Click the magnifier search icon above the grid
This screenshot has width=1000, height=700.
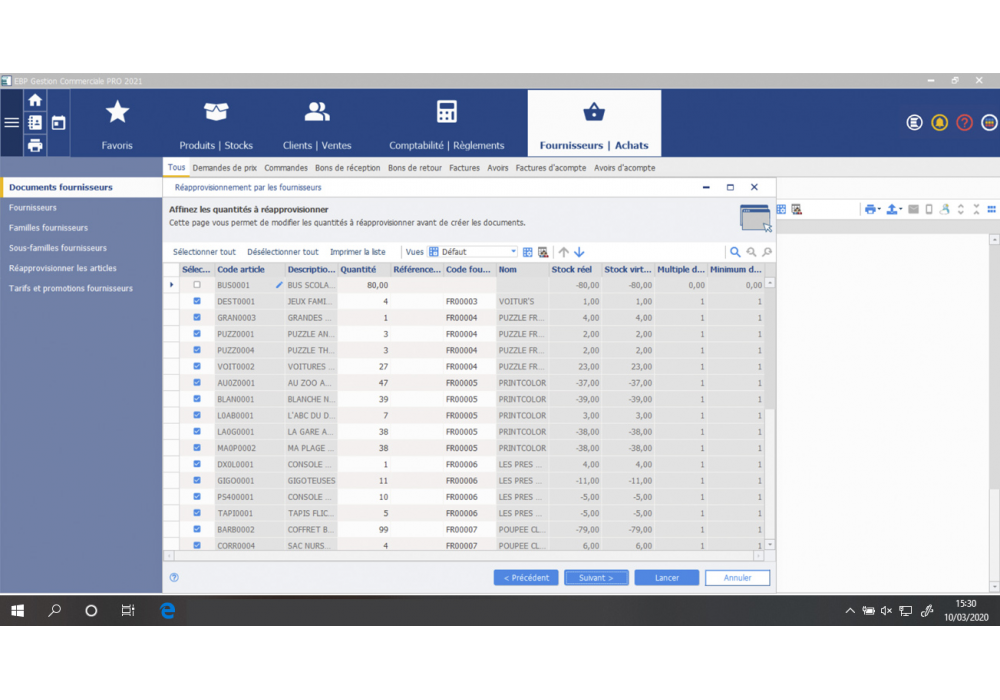tap(735, 253)
